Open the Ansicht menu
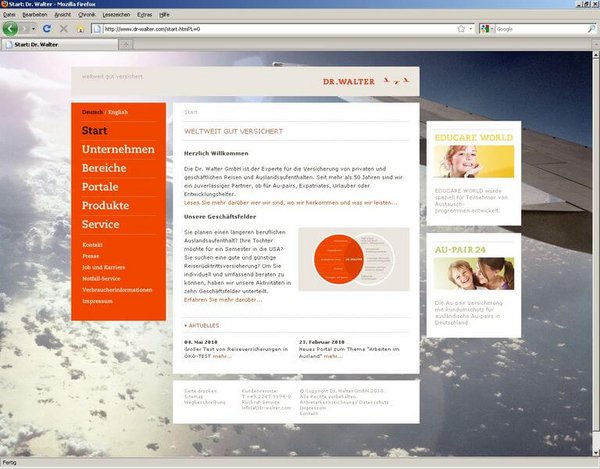600x469 pixels. 62,15
